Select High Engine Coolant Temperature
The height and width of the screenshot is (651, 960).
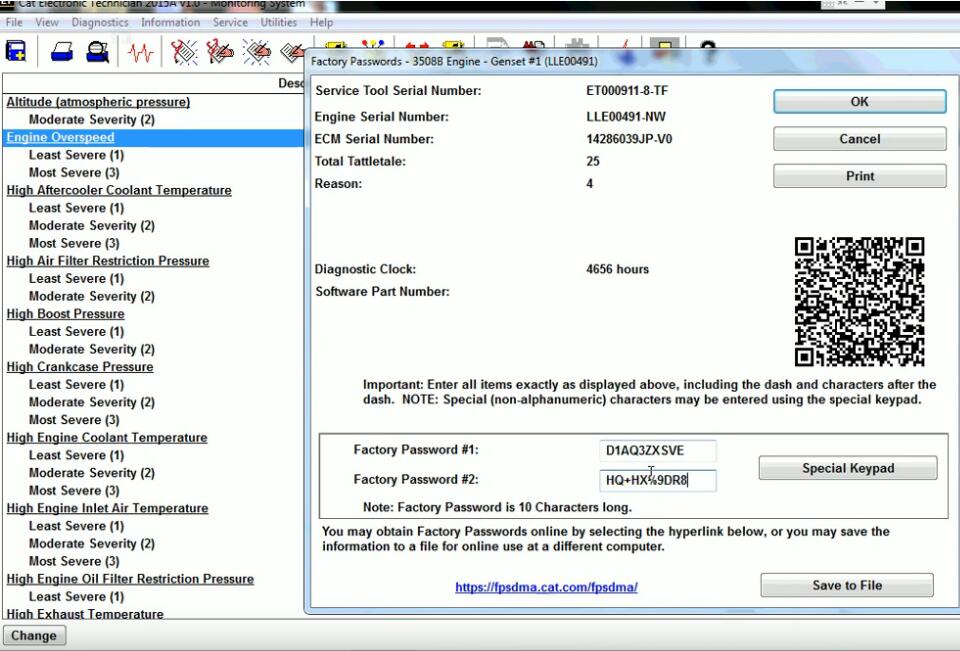point(107,438)
